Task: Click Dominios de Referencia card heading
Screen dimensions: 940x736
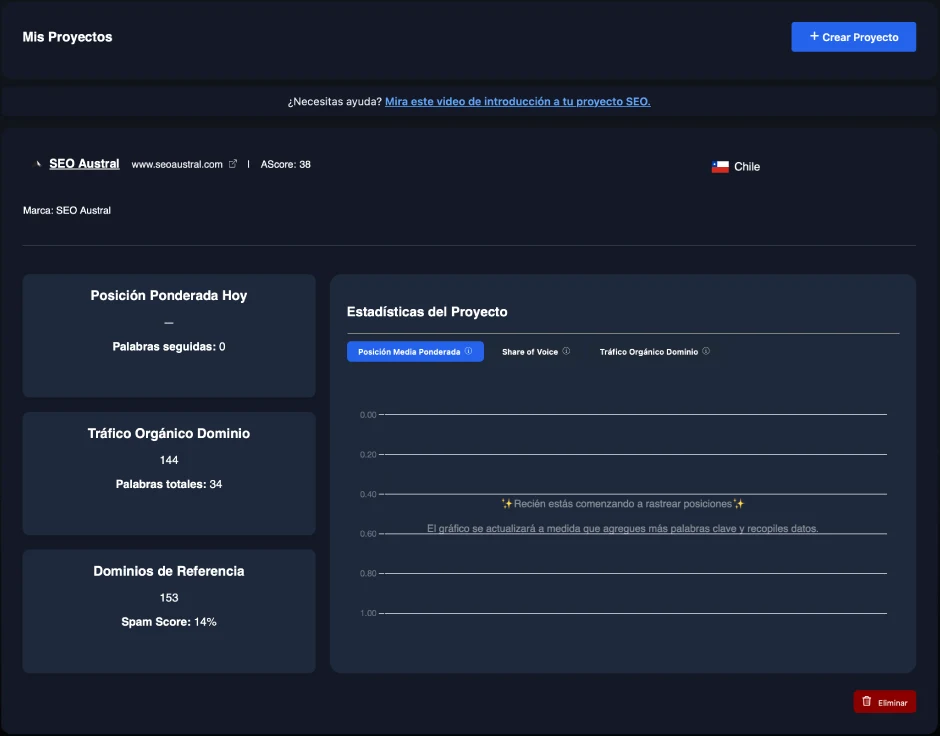Action: 168,571
